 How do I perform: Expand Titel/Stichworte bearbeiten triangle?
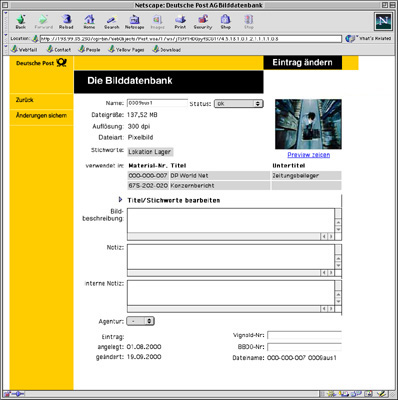(120, 200)
